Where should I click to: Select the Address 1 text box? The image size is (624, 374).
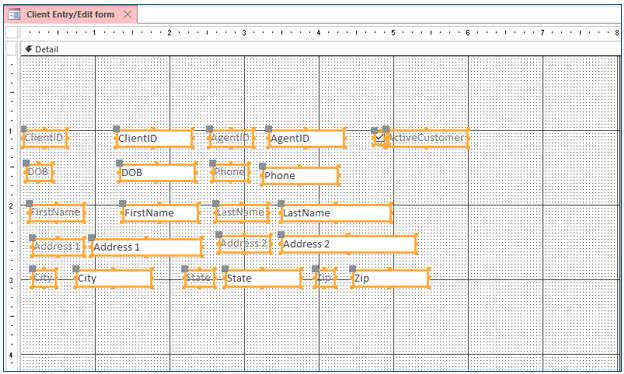146,247
